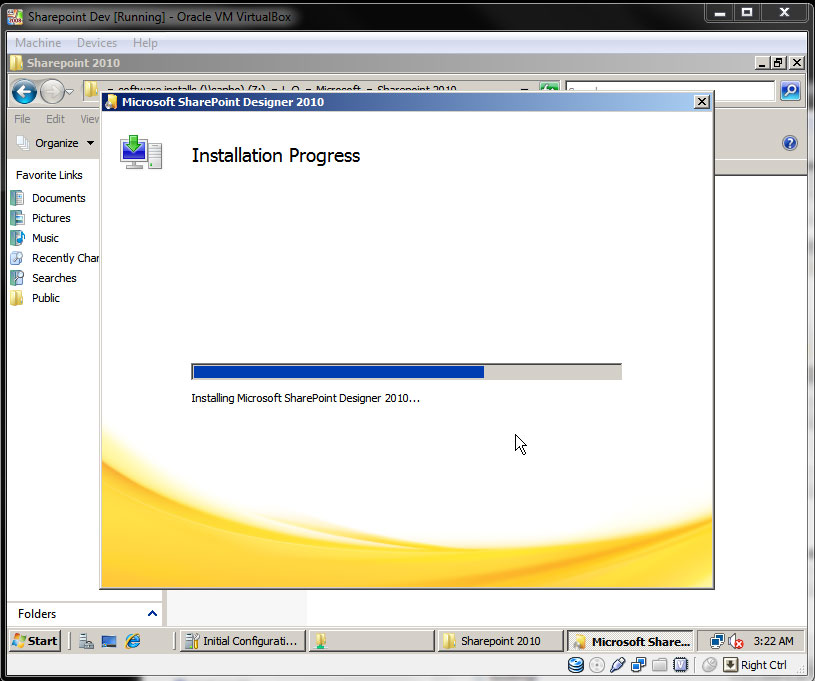Open VirtualBox Help menu
This screenshot has width=815, height=681.
[145, 43]
